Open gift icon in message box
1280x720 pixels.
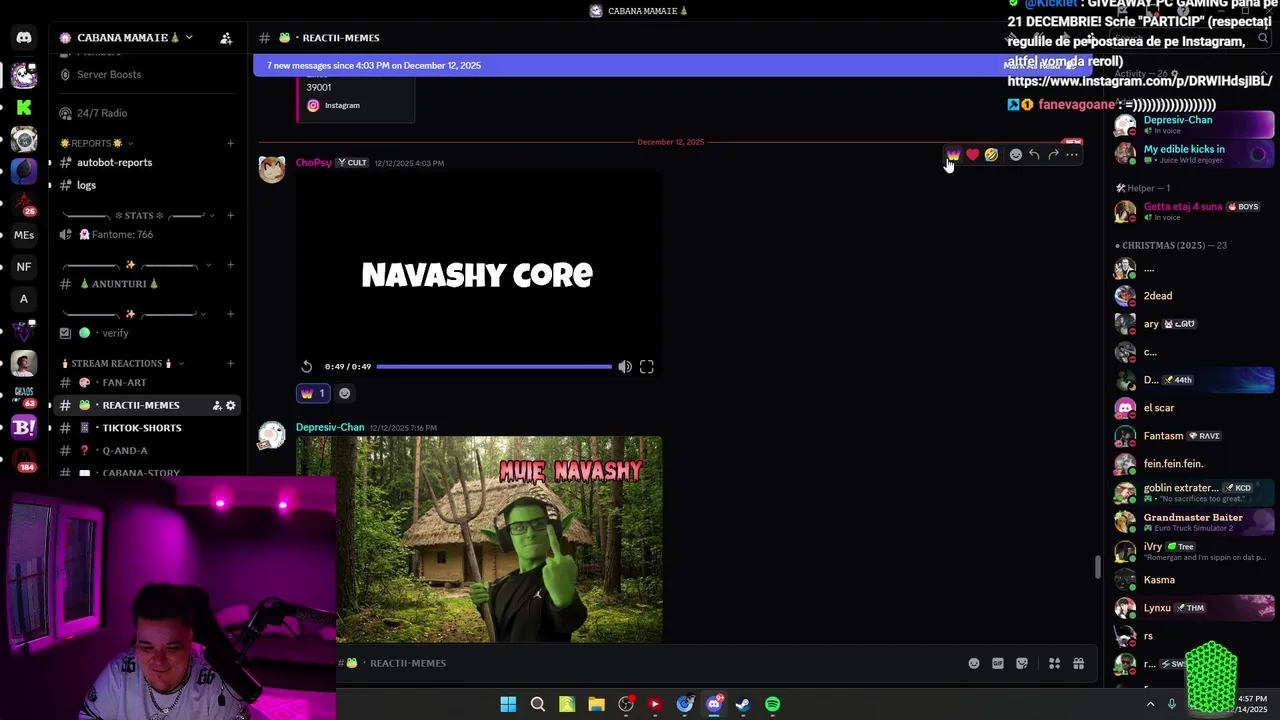pyautogui.click(x=1078, y=663)
